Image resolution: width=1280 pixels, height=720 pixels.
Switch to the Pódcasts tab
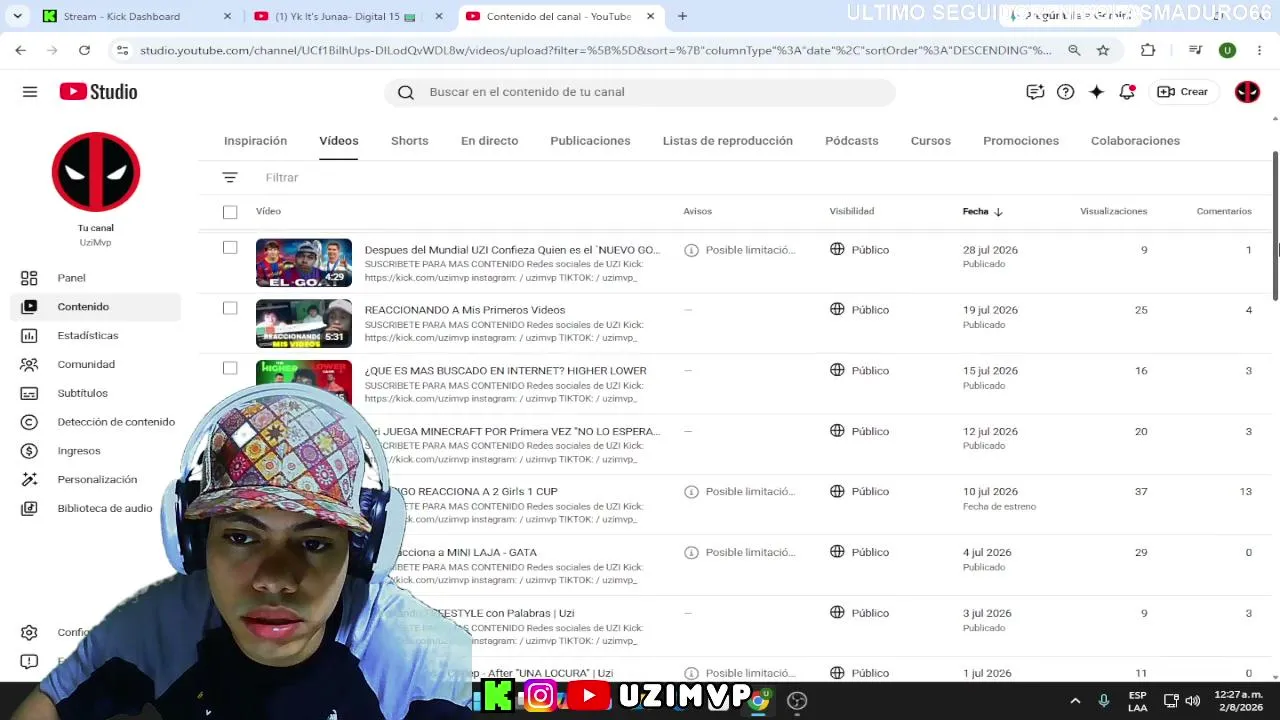(x=852, y=141)
